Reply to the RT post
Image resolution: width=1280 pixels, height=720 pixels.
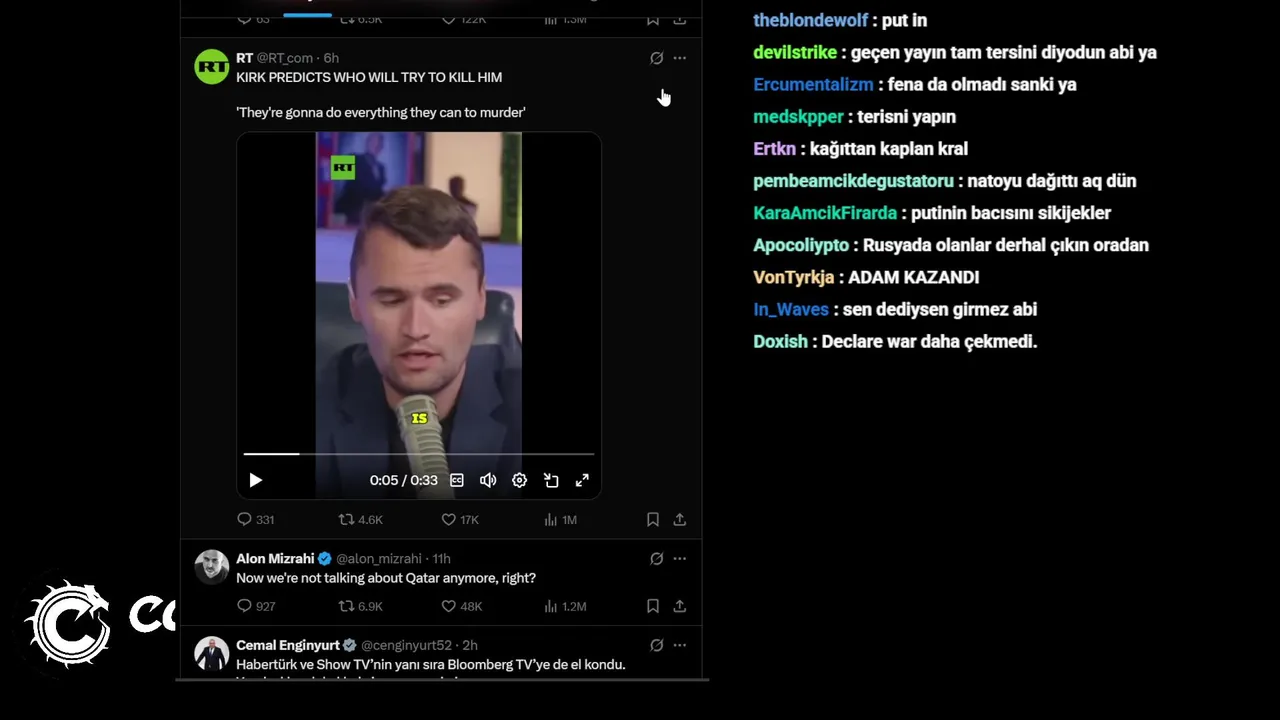[x=255, y=519]
